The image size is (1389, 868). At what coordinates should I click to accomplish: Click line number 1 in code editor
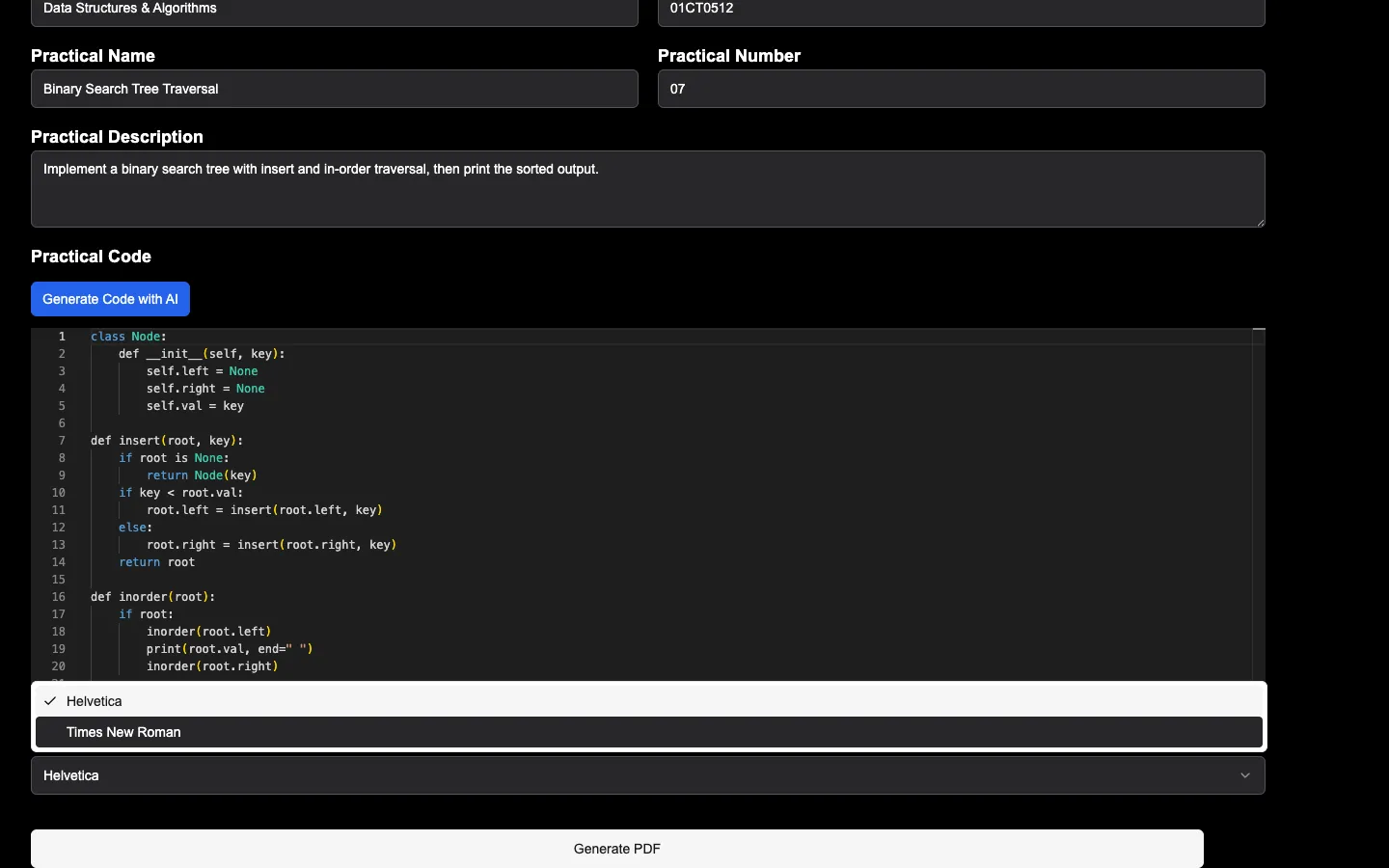coord(62,337)
